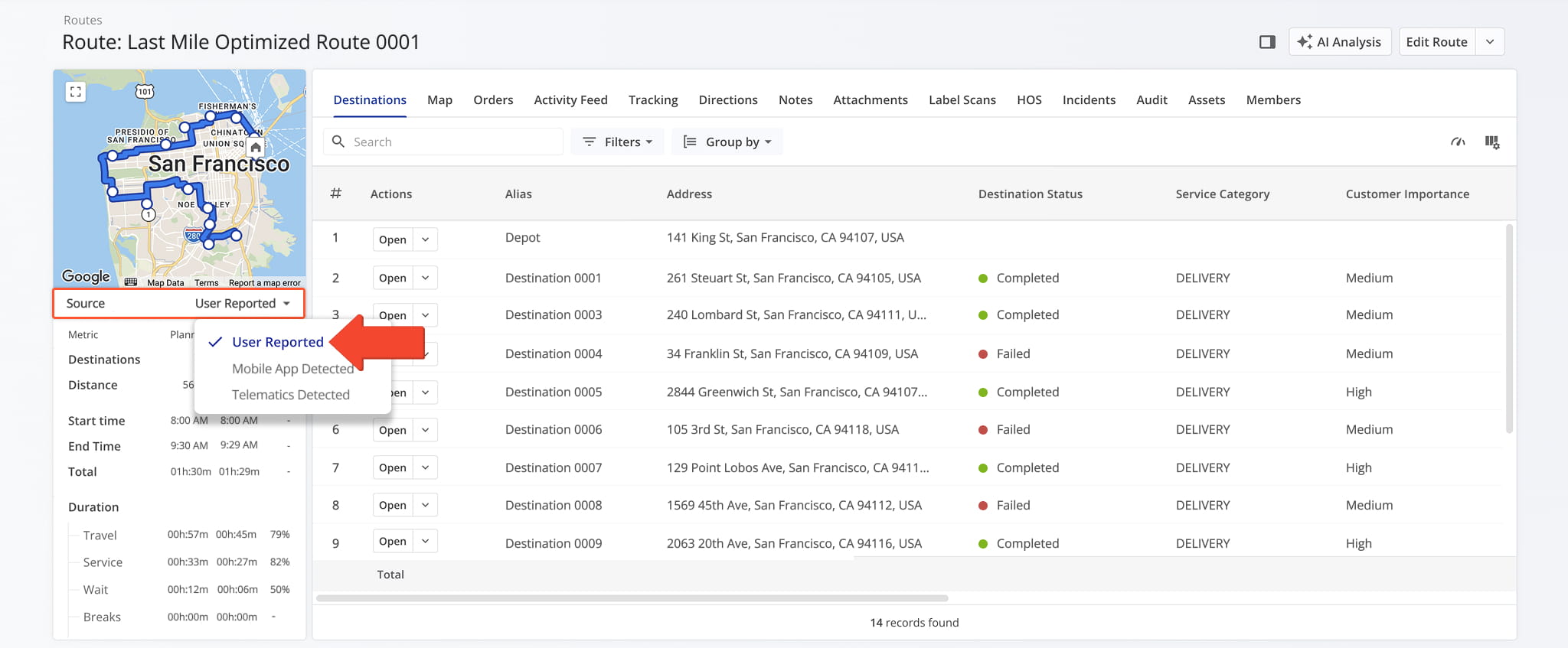
Task: Expand actions arrow for Destination 0009
Action: pyautogui.click(x=426, y=541)
